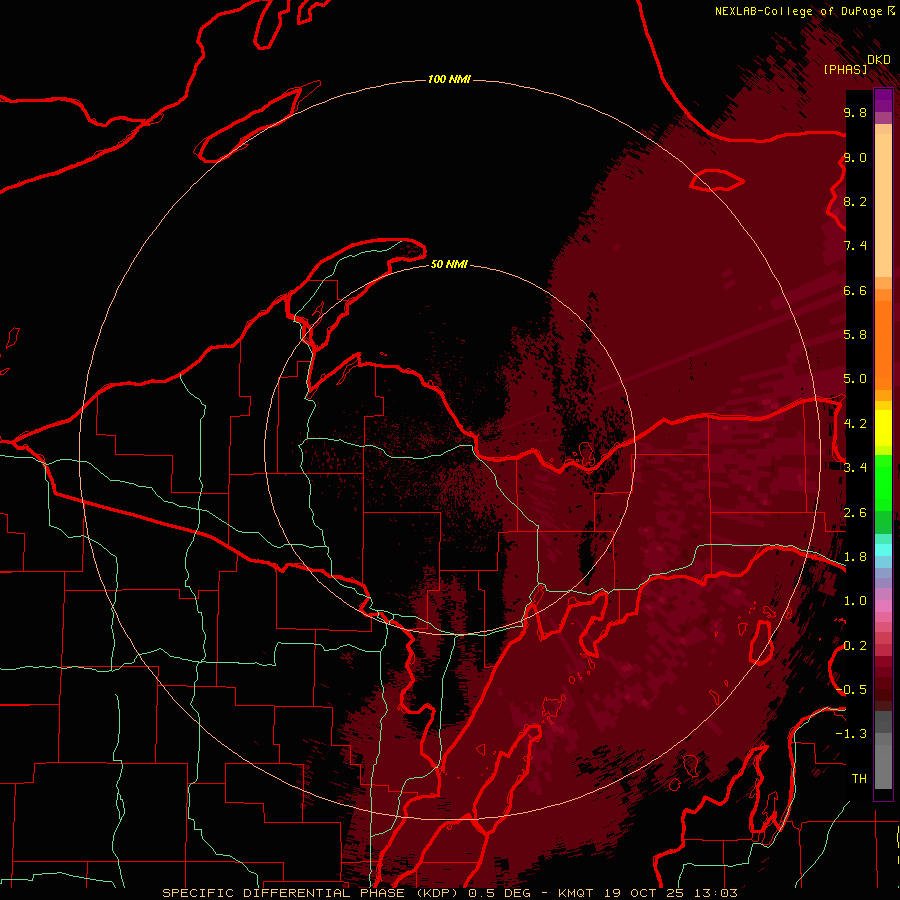The width and height of the screenshot is (900, 900).
Task: Click the 2.6 value on color scale
Action: point(855,512)
